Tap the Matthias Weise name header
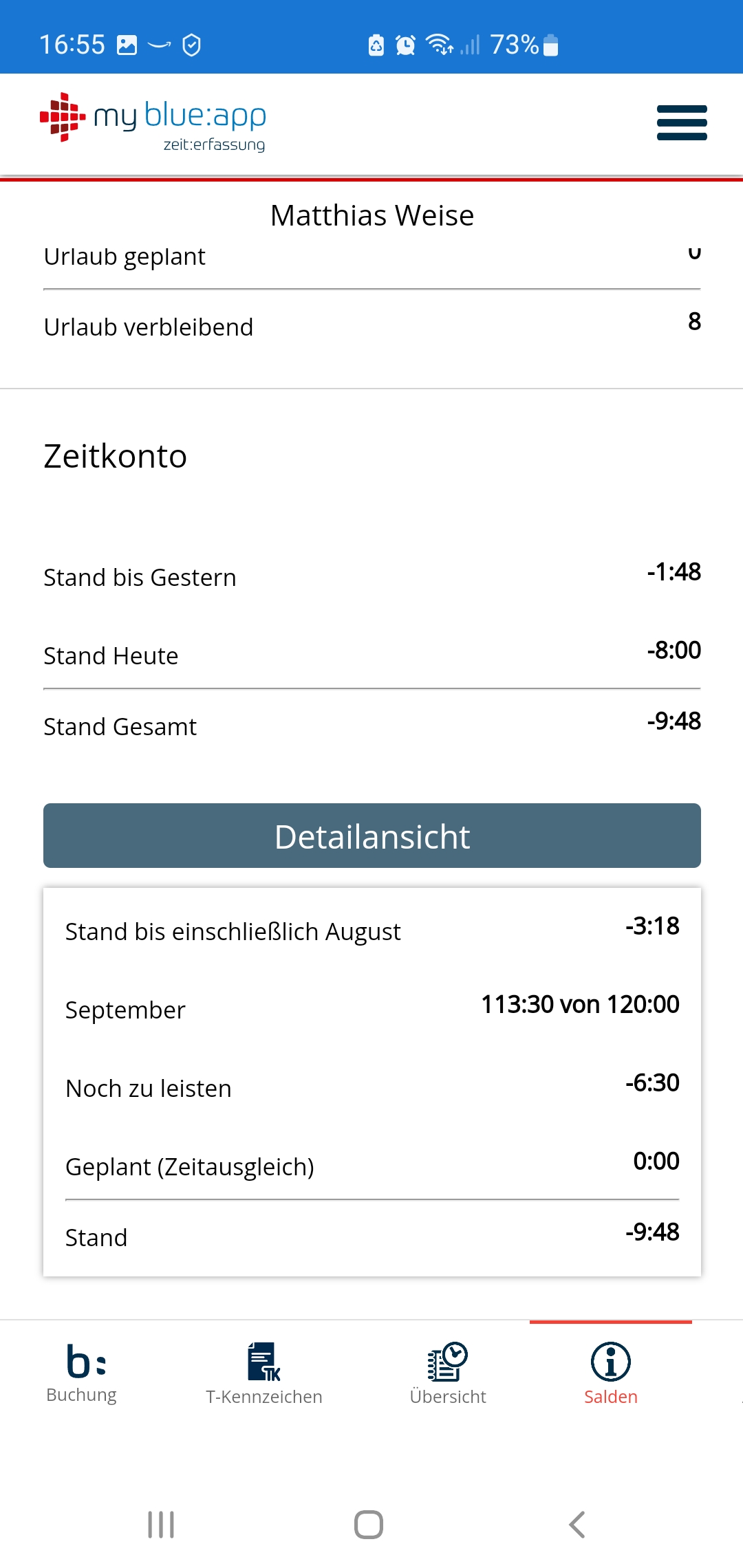743x1568 pixels. click(371, 215)
